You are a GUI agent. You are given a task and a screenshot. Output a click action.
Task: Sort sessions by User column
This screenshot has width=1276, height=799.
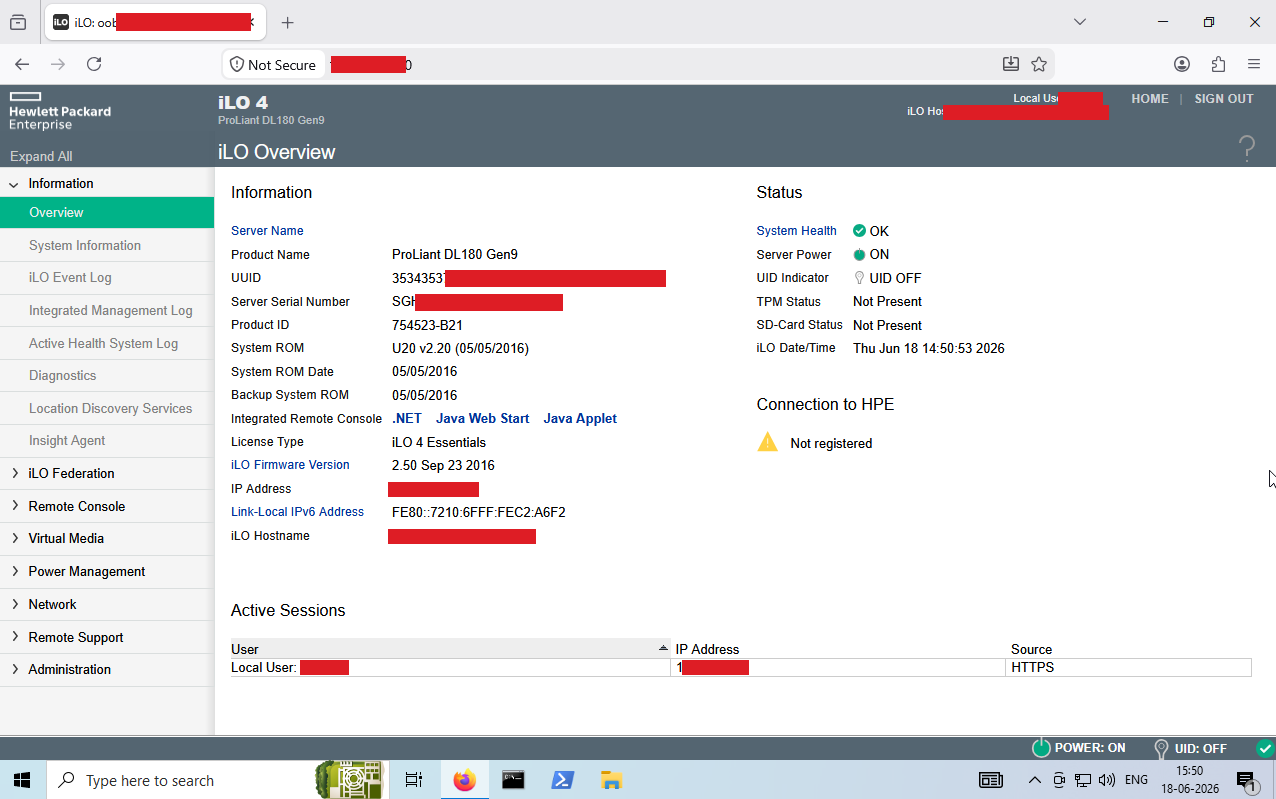click(451, 649)
